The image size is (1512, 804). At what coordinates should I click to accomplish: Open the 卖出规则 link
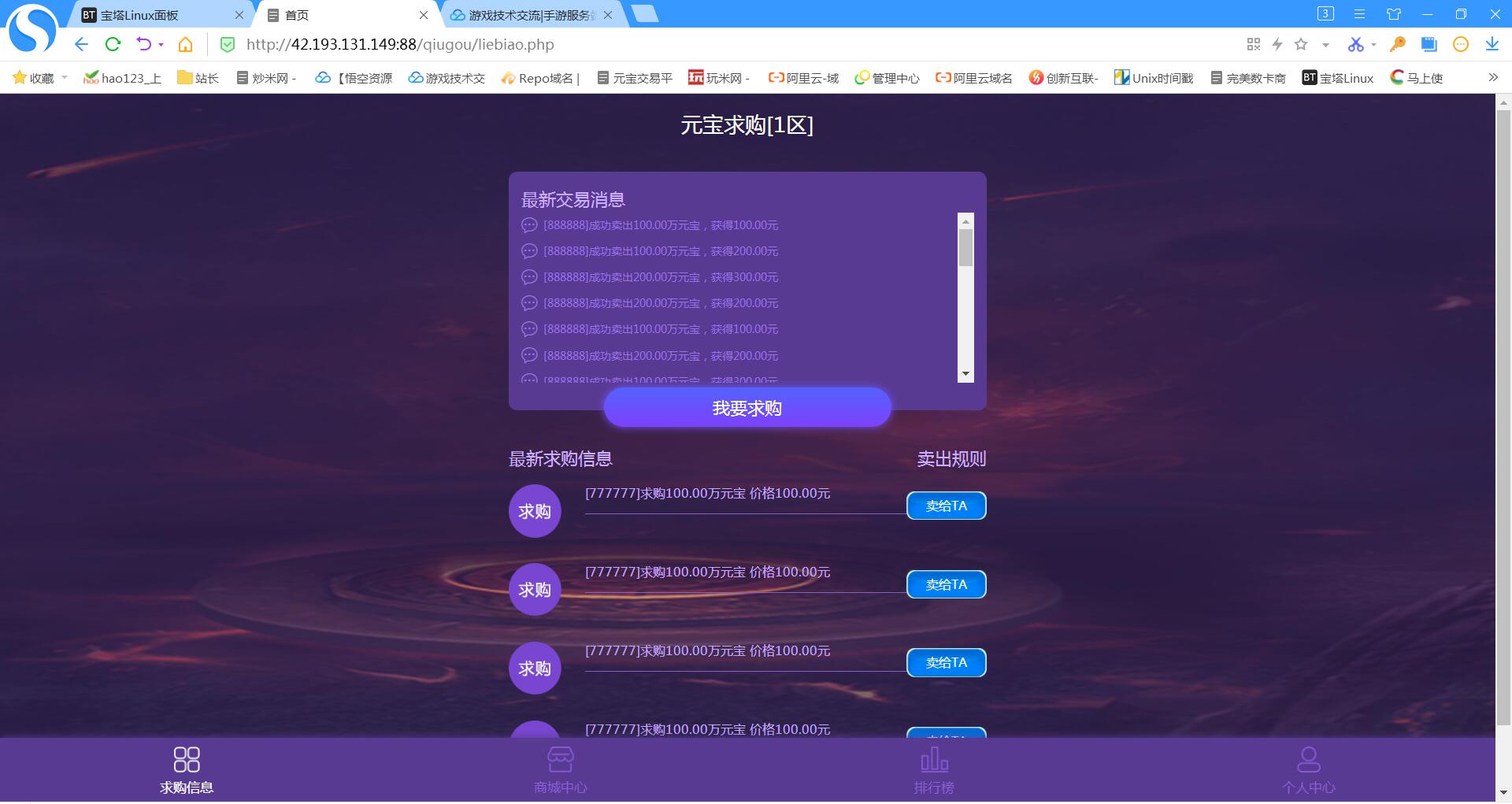[x=951, y=459]
